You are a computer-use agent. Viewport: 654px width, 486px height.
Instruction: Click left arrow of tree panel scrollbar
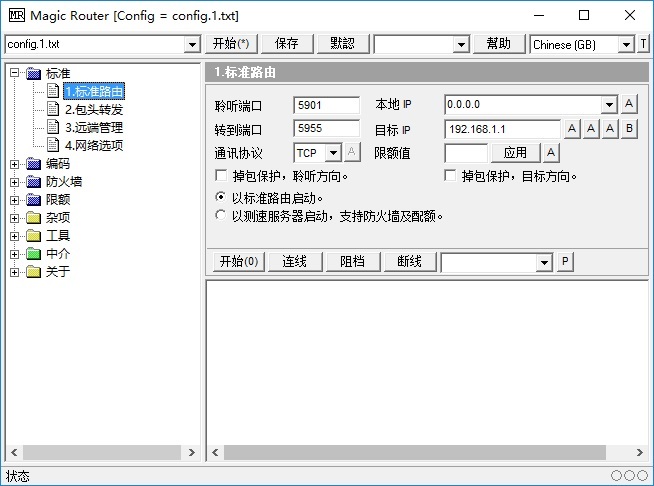pos(15,452)
